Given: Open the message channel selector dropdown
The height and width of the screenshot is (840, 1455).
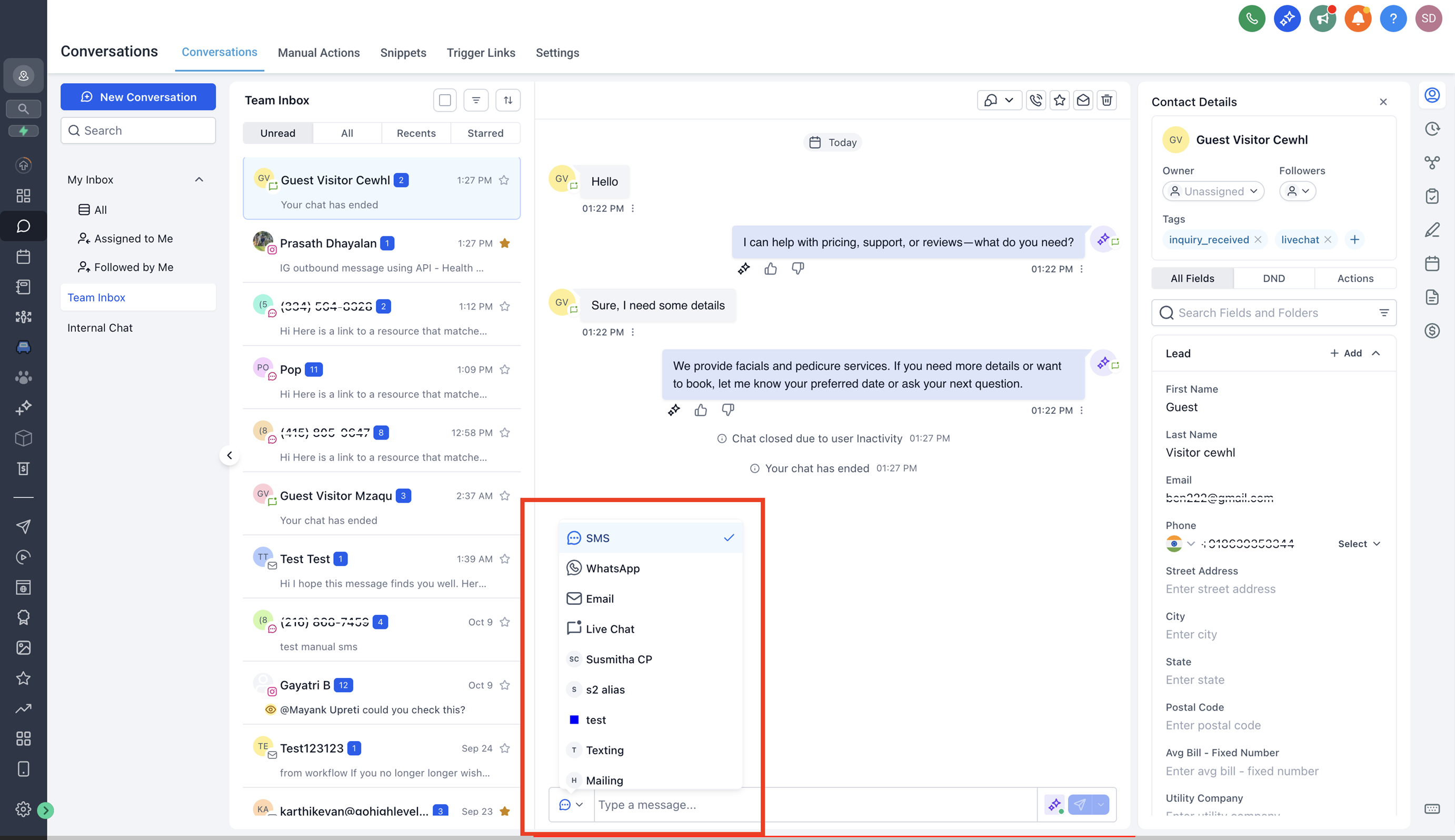Looking at the screenshot, I should 571,805.
